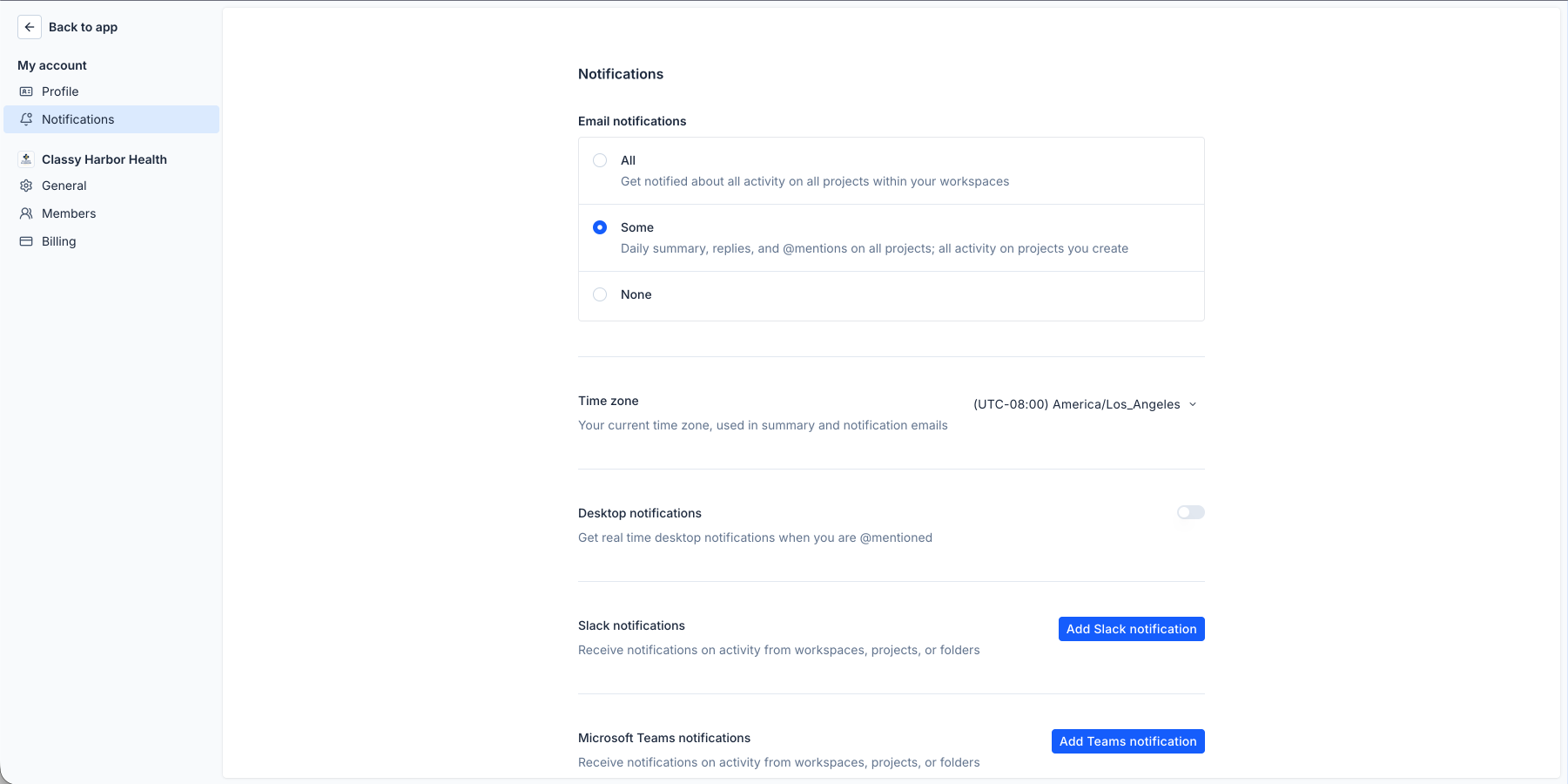1568x784 pixels.
Task: Click the Profile badge icon in sidebar
Action: (27, 91)
